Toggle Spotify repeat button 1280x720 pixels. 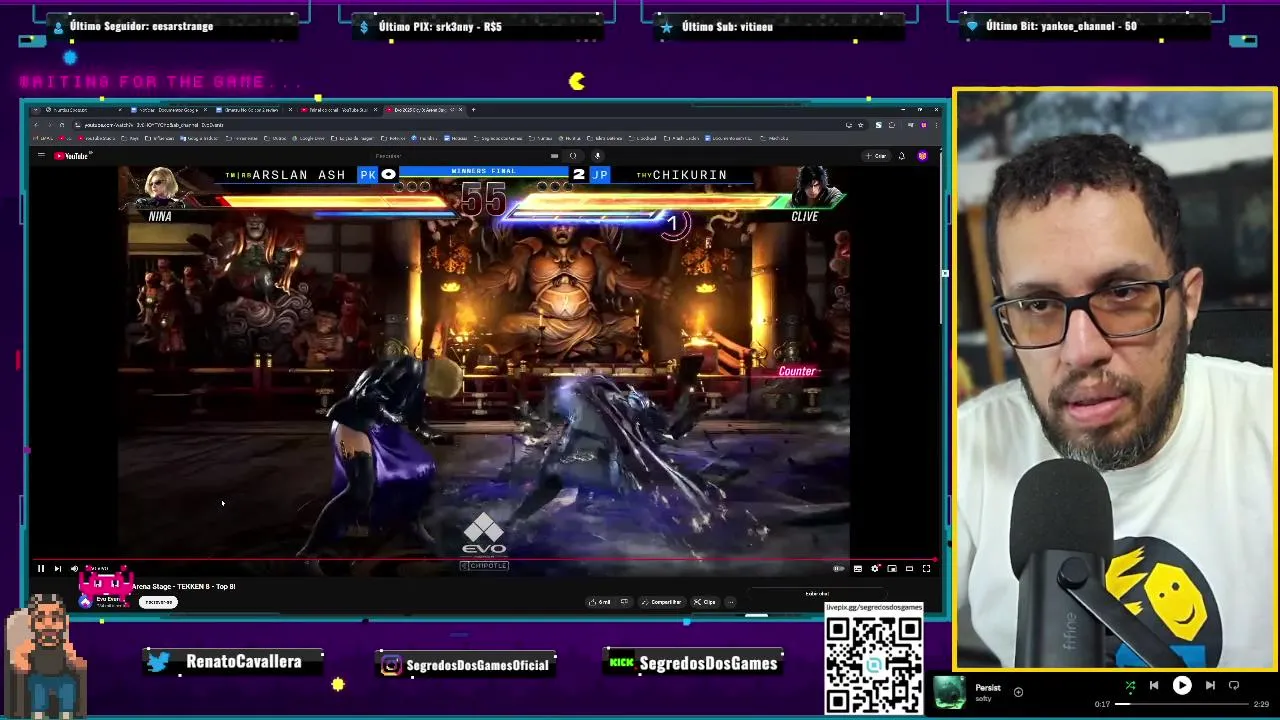point(1234,686)
